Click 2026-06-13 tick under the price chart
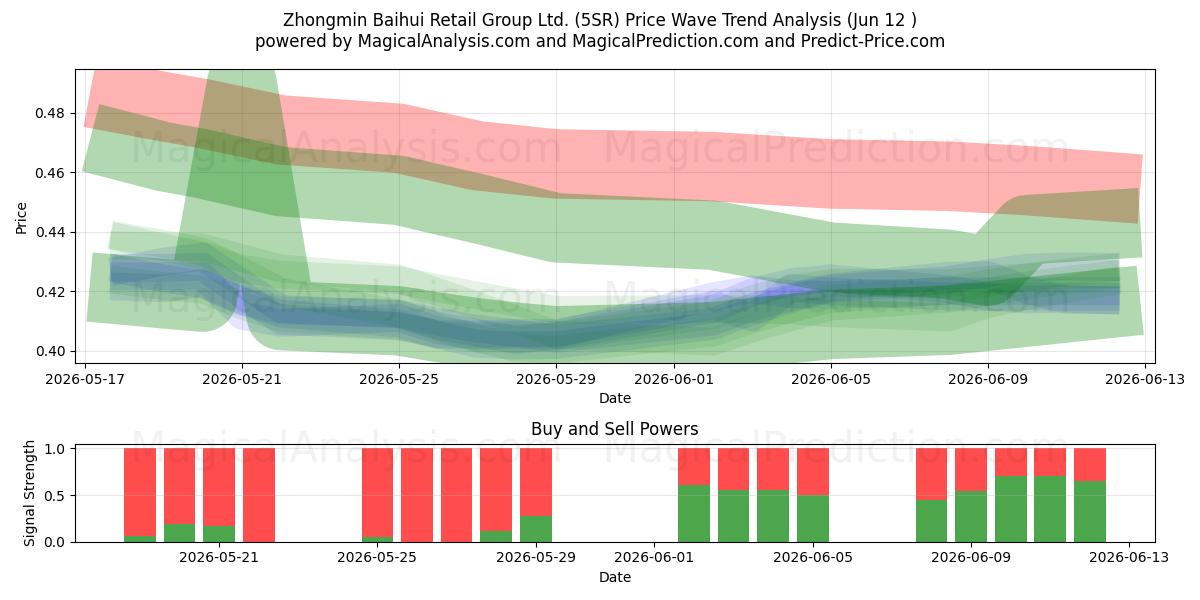Screen dimensions: 1200x600 [1145, 379]
